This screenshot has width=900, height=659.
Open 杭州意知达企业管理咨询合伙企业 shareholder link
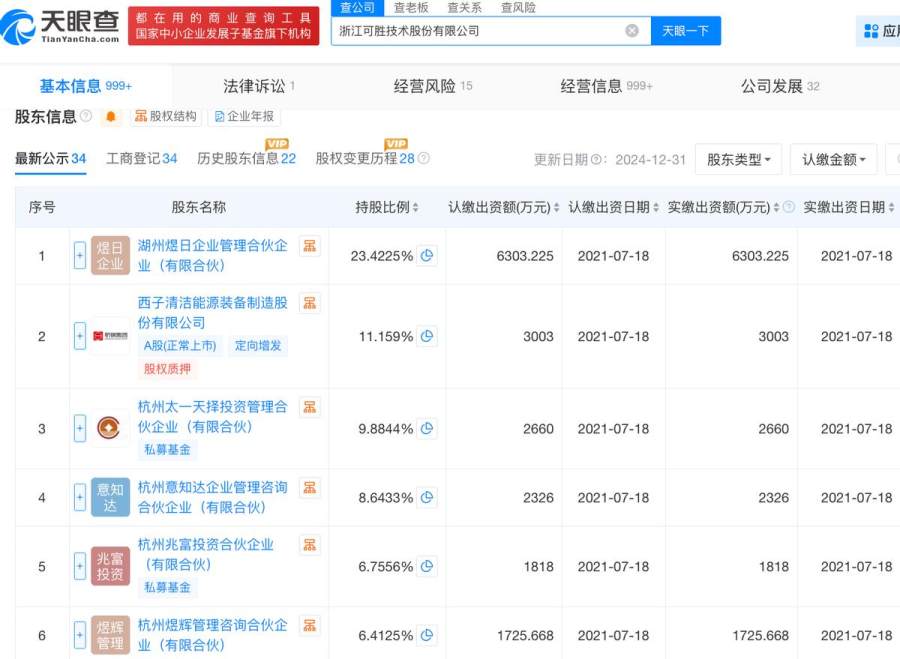click(x=212, y=497)
